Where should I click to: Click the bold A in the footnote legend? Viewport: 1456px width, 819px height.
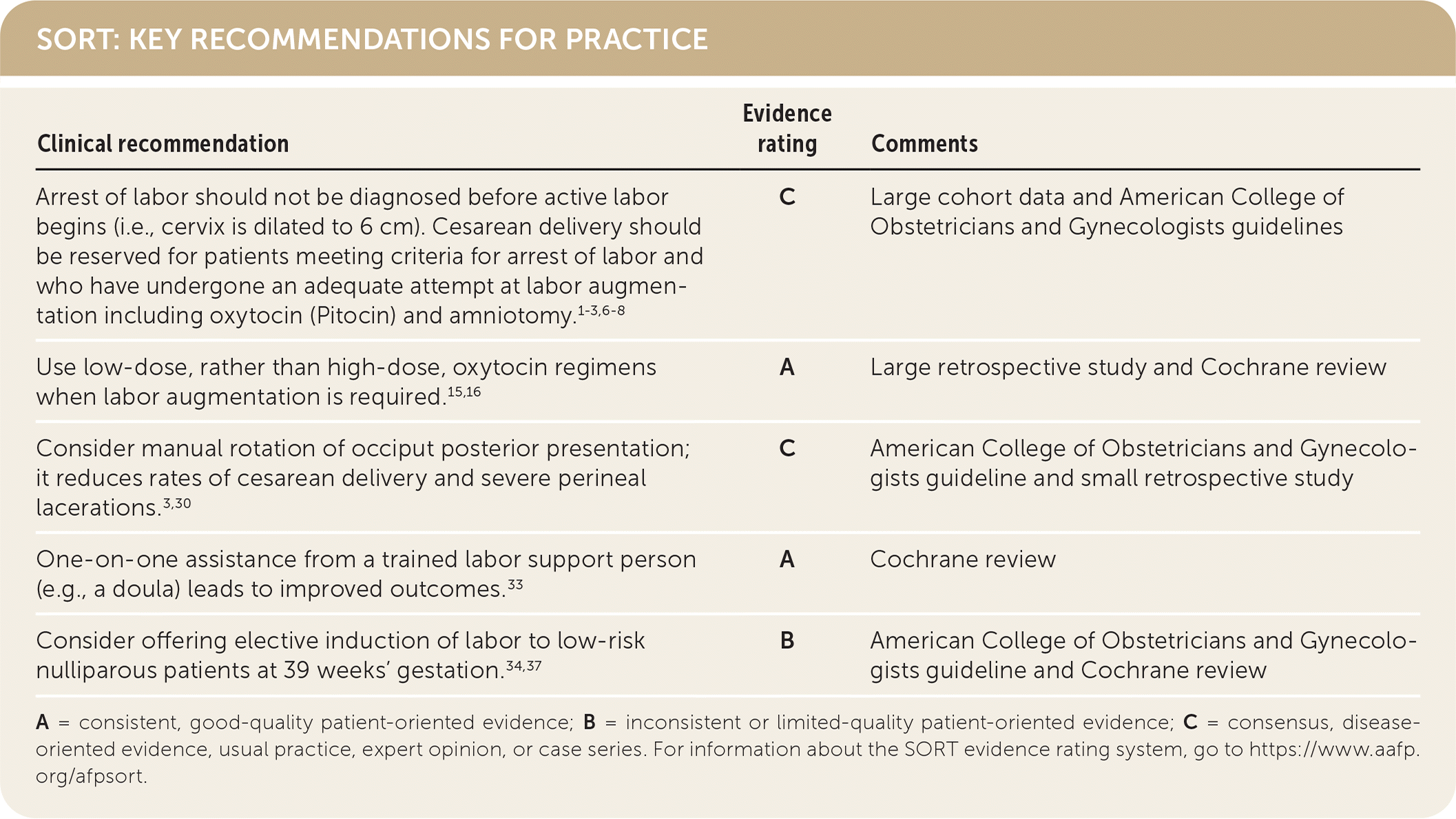(43, 723)
